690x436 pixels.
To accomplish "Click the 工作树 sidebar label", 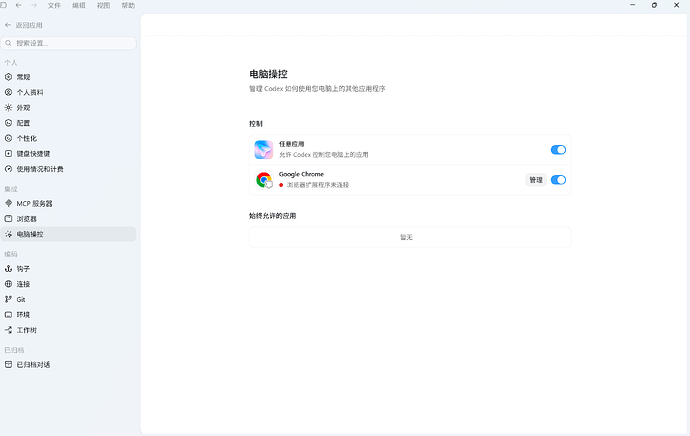I will [x=27, y=330].
